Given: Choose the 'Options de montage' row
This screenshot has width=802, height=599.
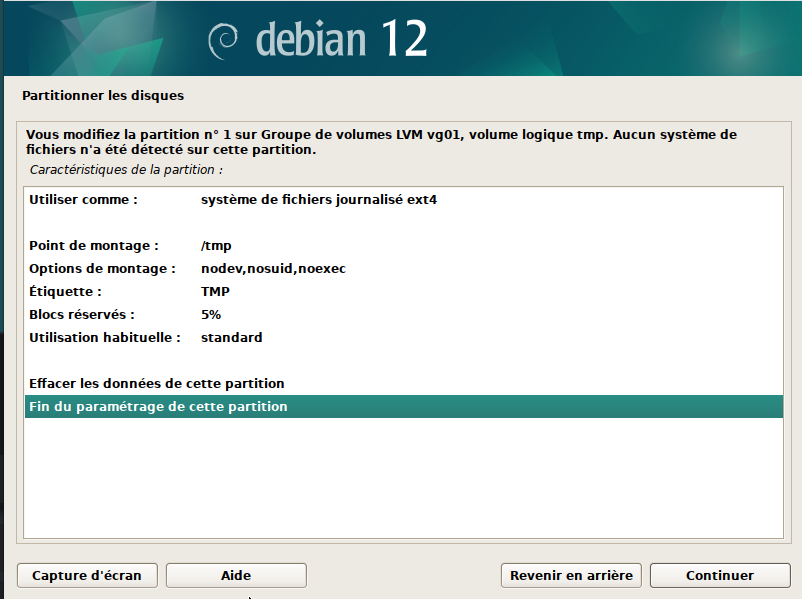Looking at the screenshot, I should (x=404, y=269).
